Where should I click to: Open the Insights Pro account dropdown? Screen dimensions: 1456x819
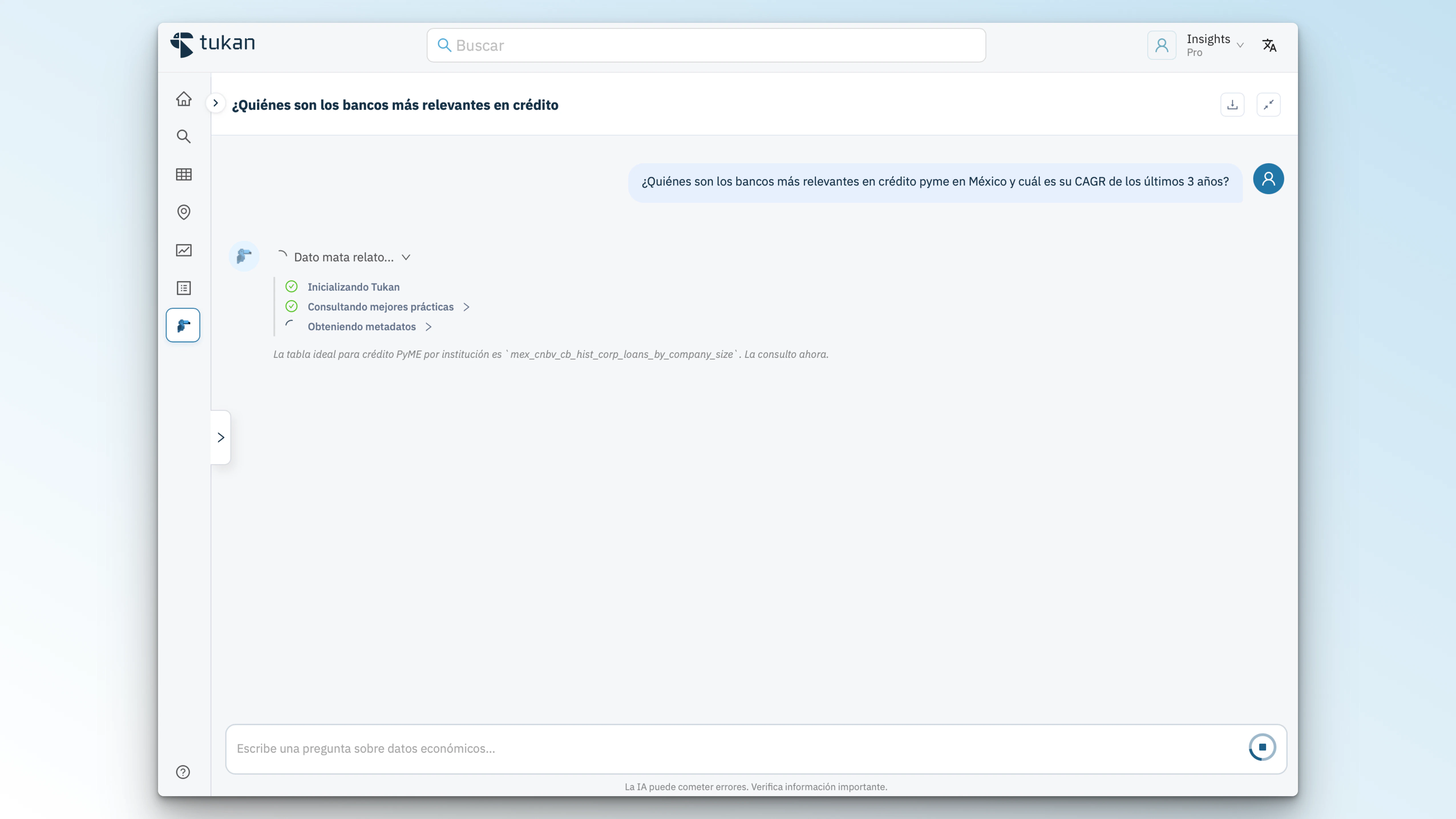(1215, 45)
